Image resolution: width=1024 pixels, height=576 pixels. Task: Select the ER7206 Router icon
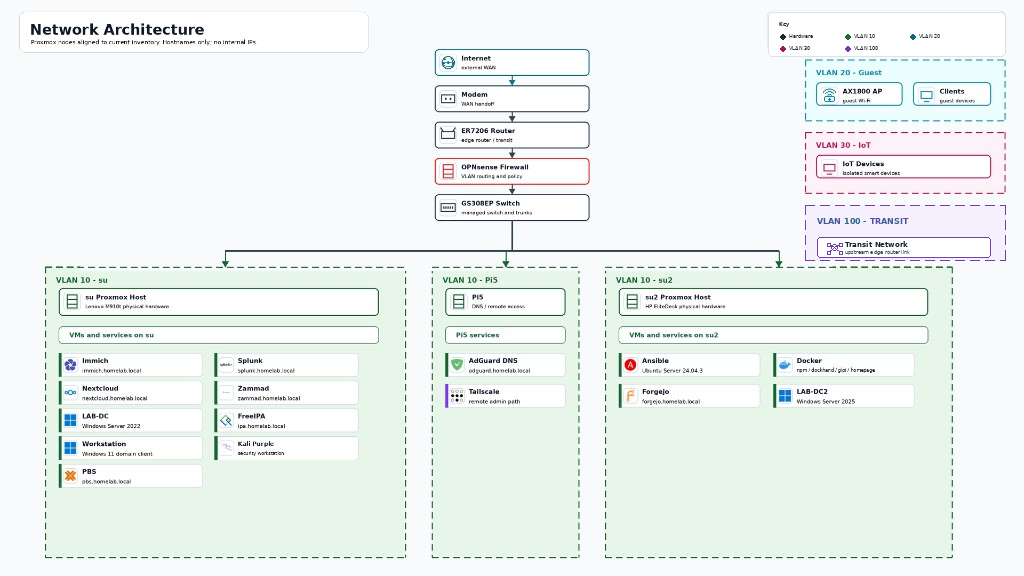click(448, 135)
